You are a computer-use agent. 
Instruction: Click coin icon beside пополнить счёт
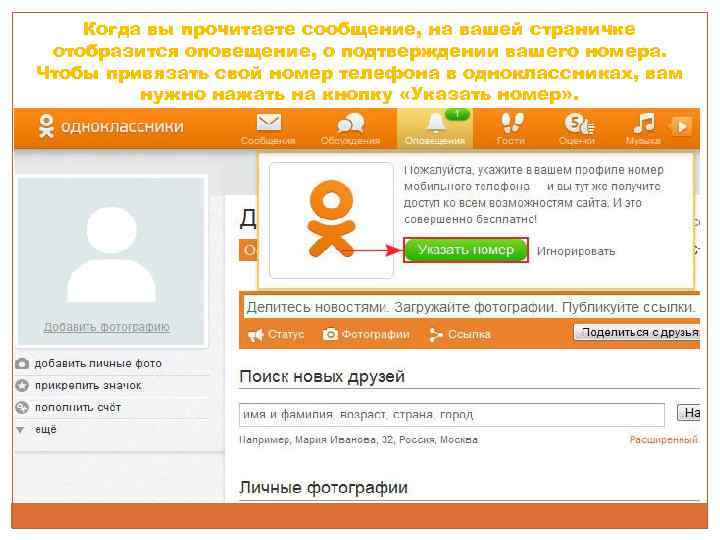point(22,407)
